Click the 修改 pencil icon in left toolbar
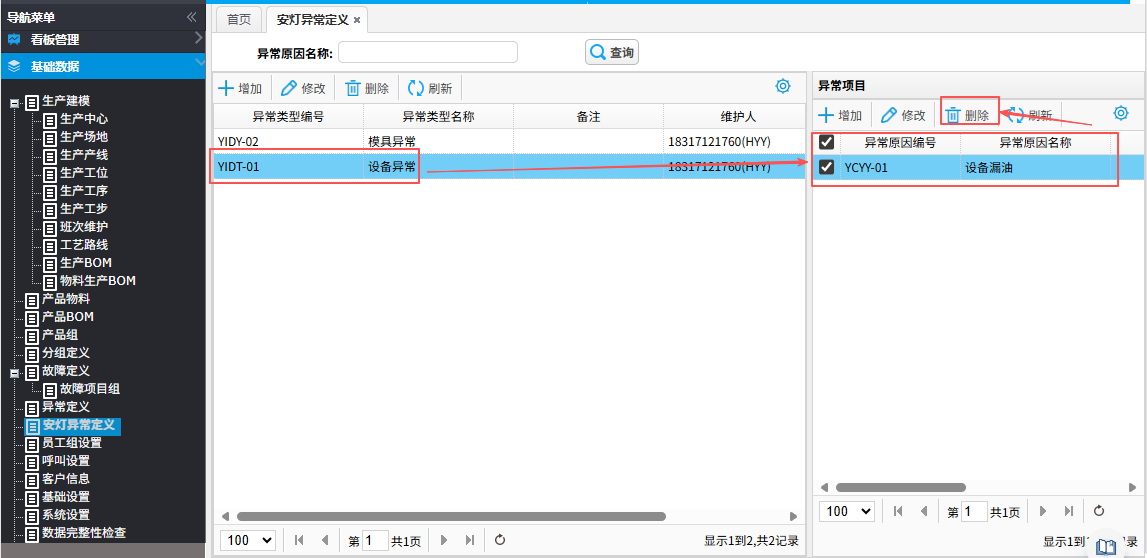1147x558 pixels. click(x=289, y=88)
